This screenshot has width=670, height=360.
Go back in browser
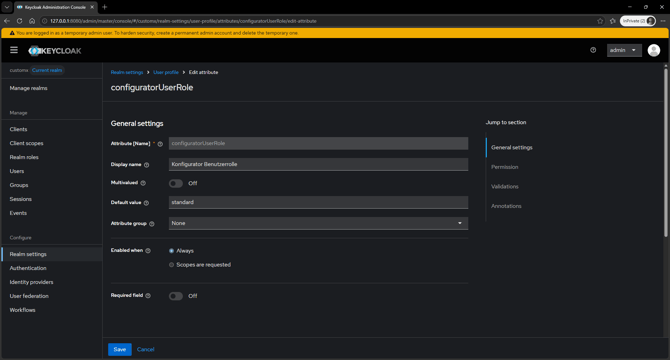click(7, 21)
